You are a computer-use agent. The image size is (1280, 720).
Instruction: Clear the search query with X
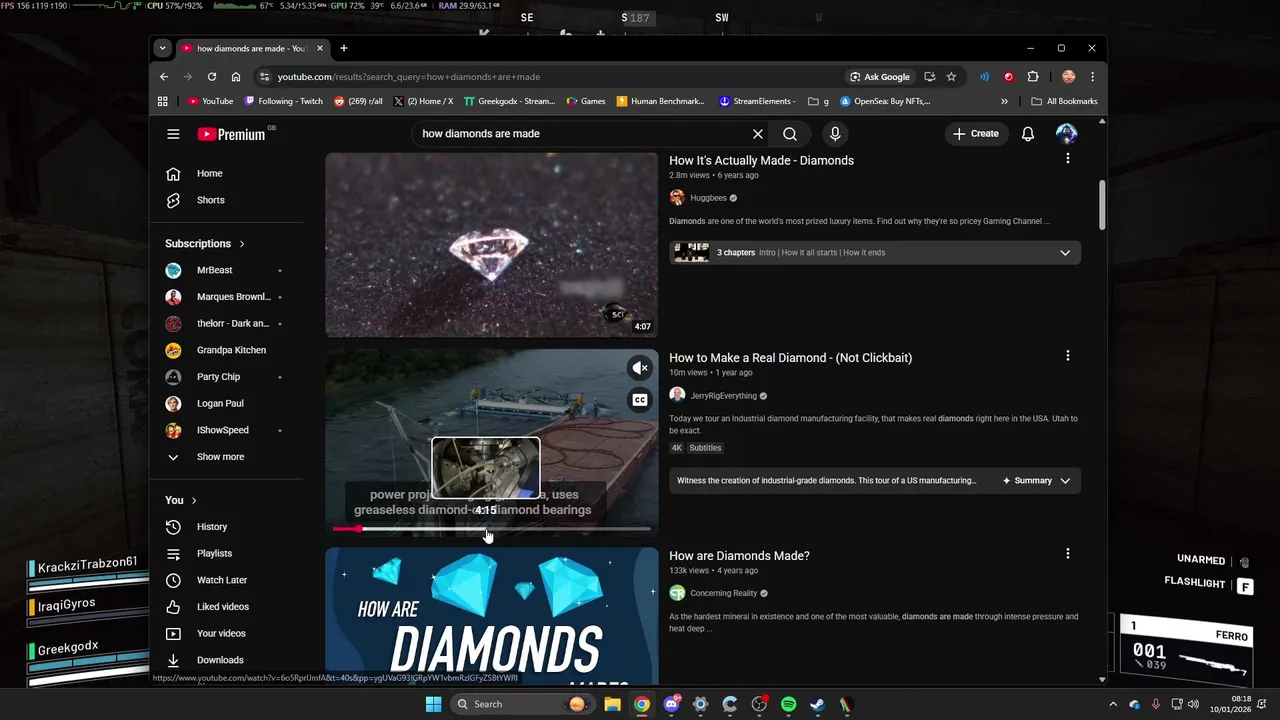point(758,134)
